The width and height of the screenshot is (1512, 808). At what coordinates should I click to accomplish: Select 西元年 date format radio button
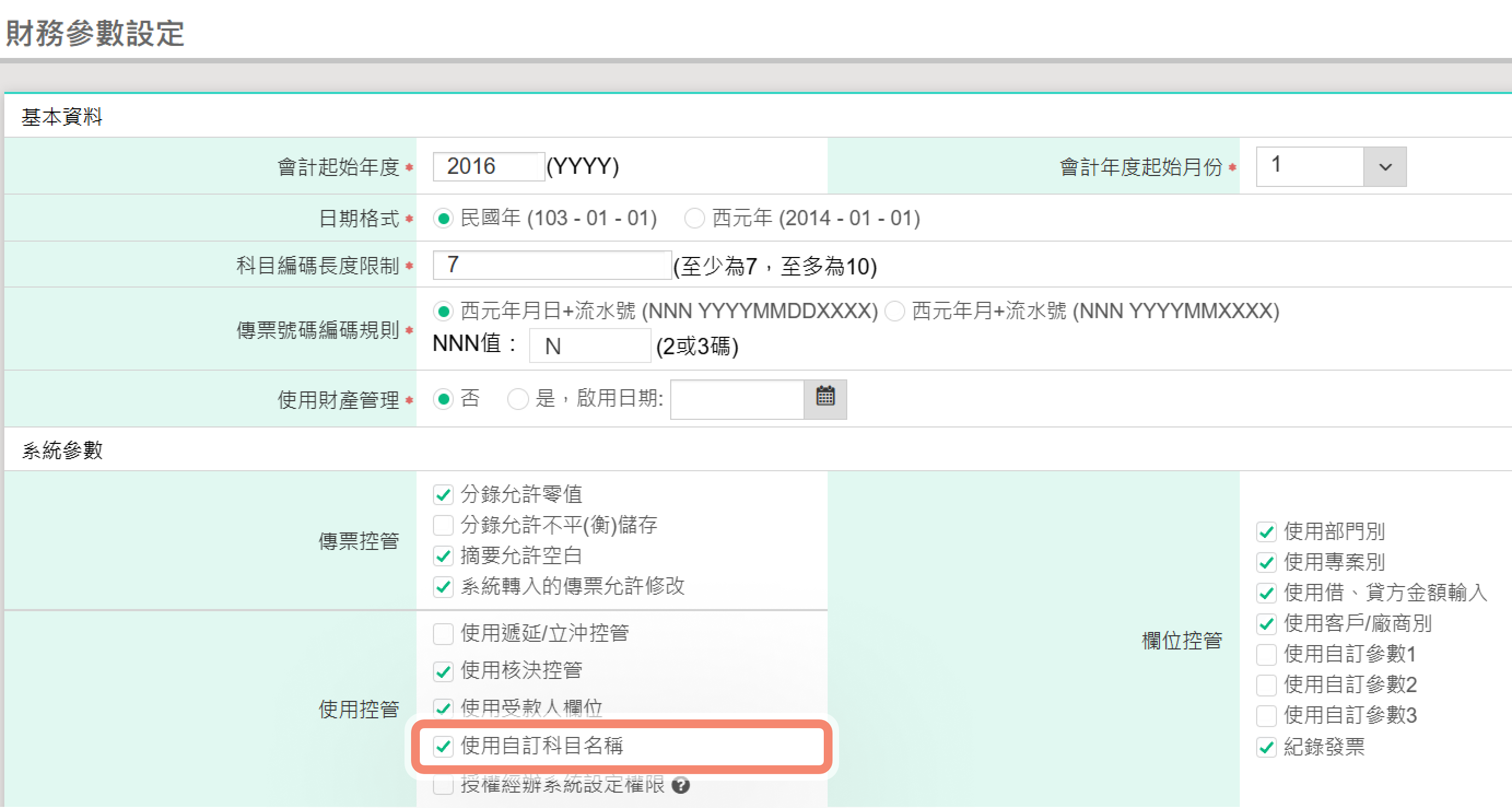coord(694,219)
